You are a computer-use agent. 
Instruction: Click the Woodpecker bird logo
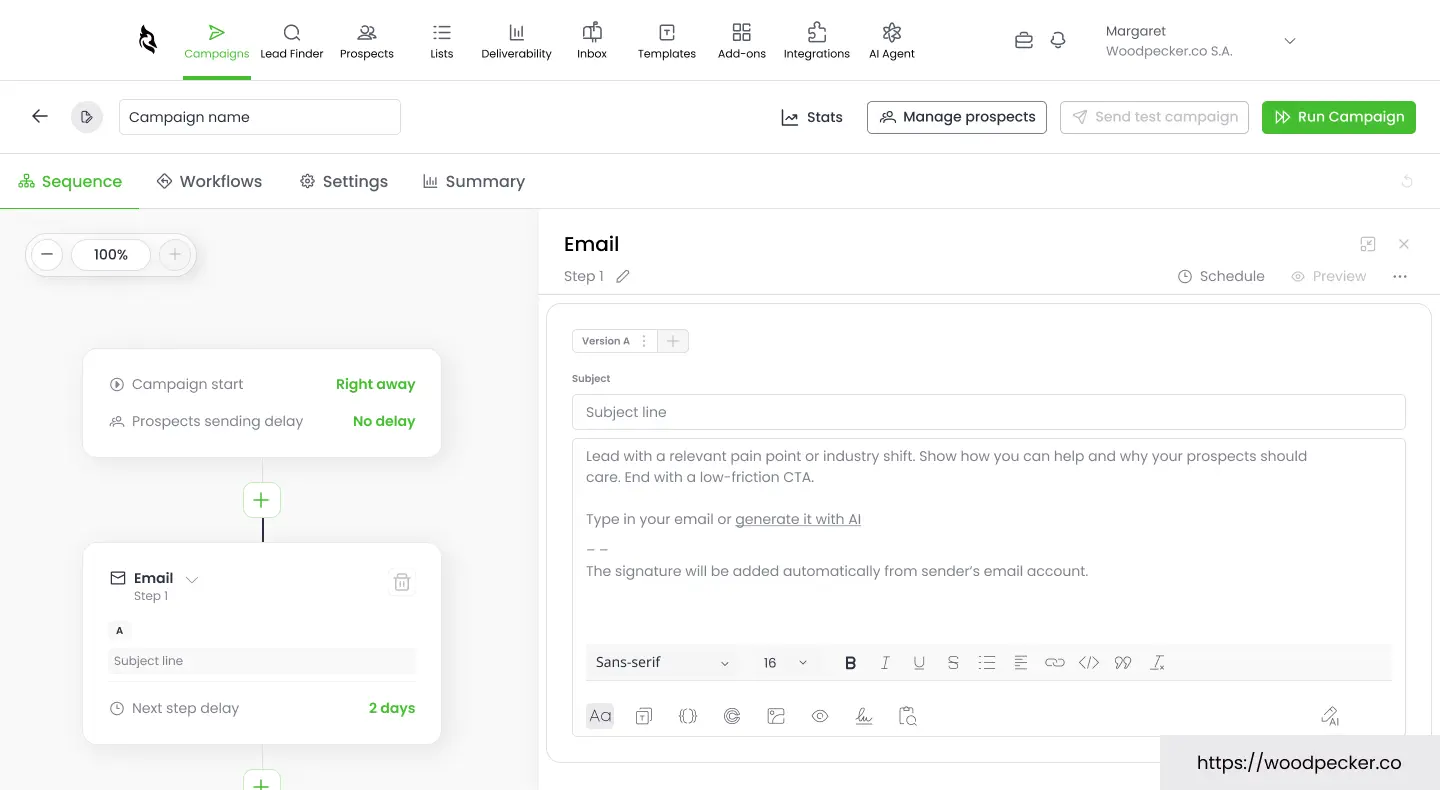tap(148, 40)
